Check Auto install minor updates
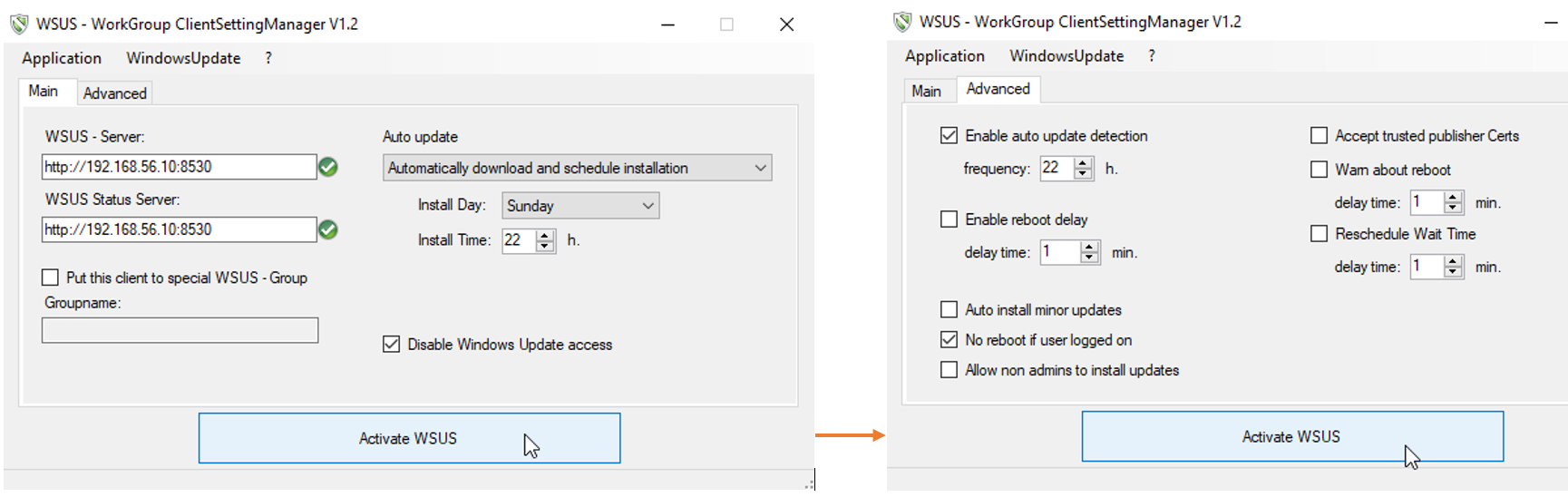 [x=949, y=310]
